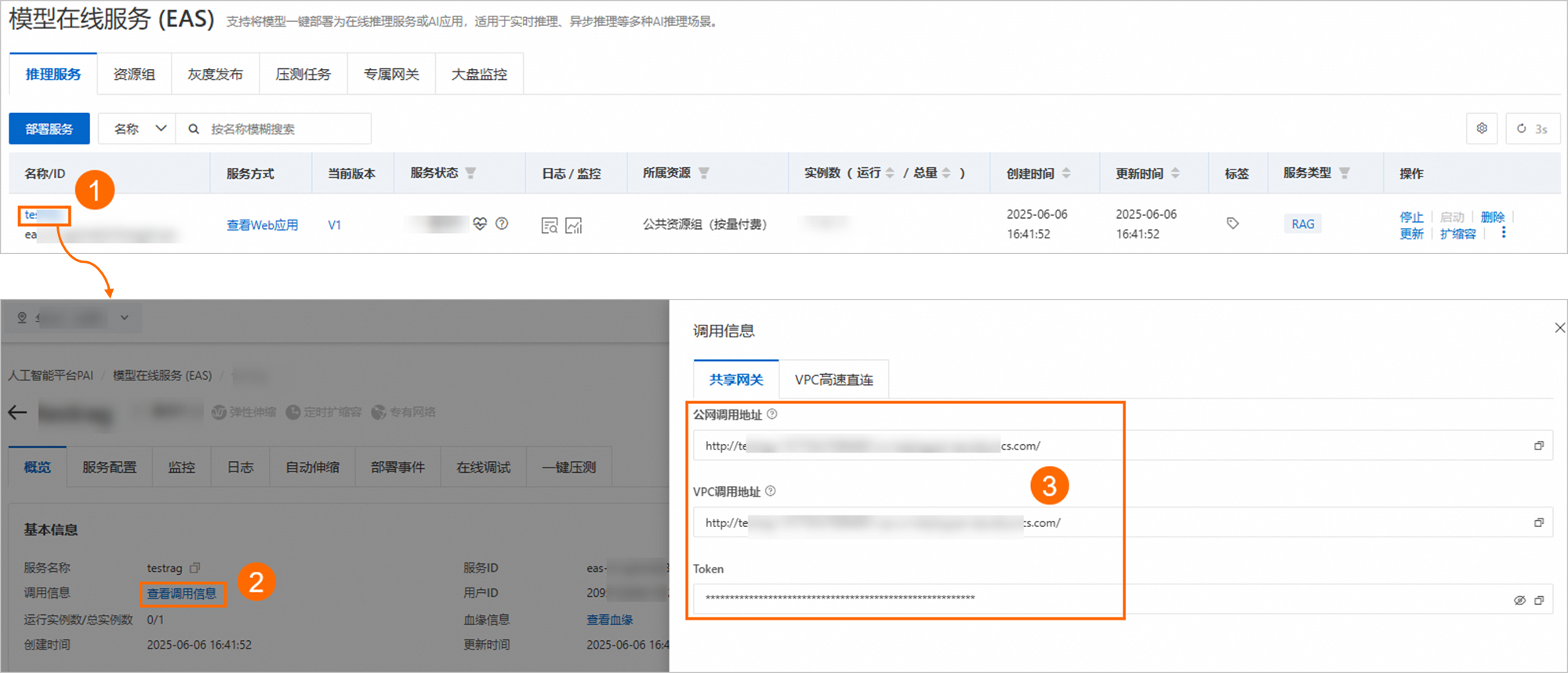Toggle Token visibility eye icon

(x=1519, y=600)
